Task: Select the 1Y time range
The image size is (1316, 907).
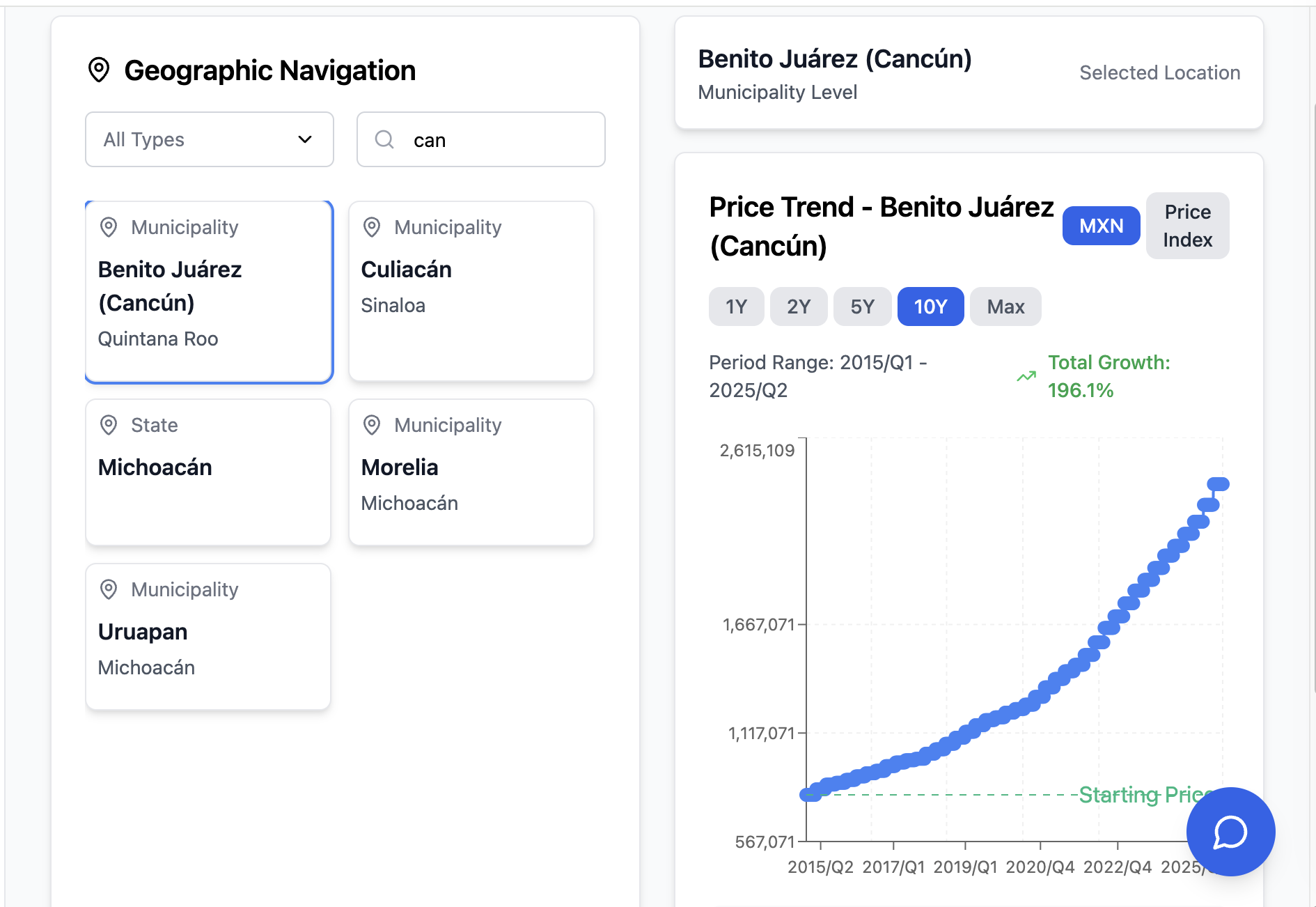Action: tap(736, 307)
